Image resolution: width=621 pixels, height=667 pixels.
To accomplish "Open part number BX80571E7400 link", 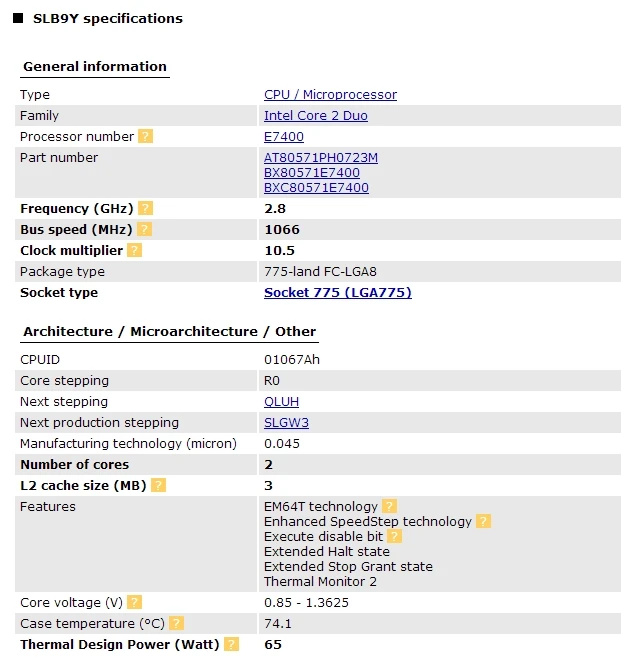I will pos(312,173).
